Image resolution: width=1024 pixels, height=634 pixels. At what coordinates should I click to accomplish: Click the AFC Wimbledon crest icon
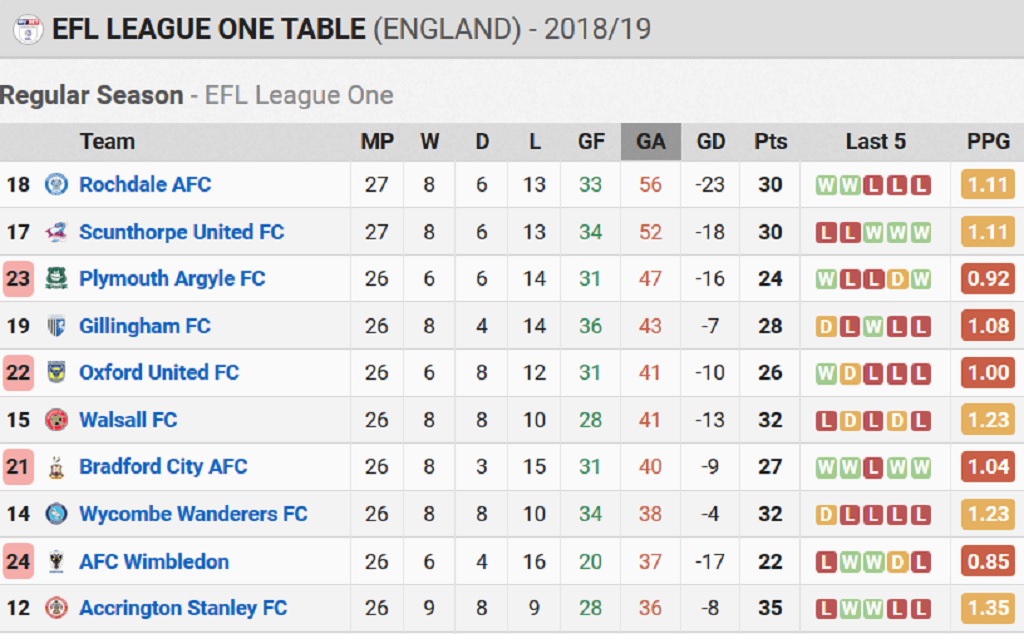coord(56,561)
